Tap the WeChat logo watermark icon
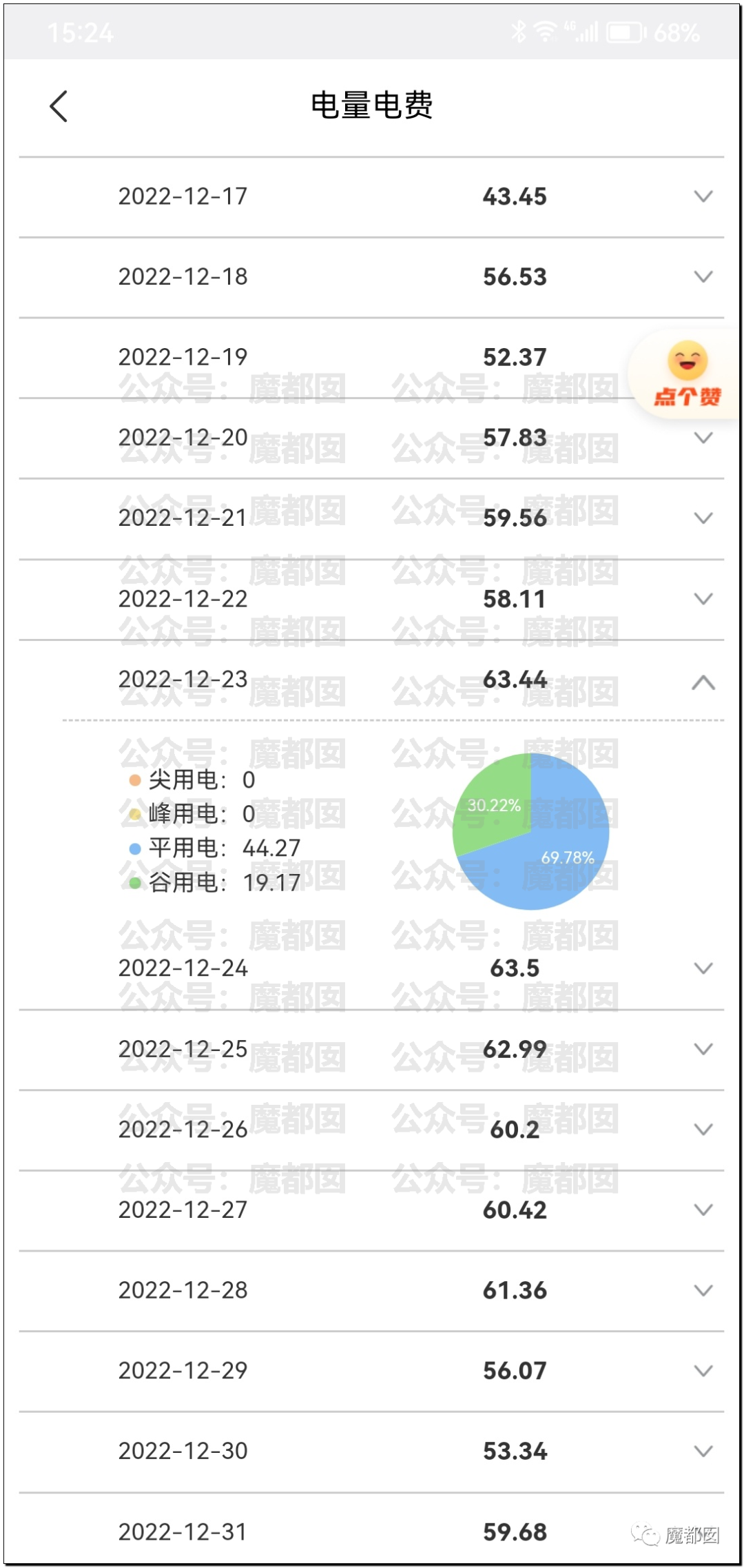 (x=645, y=1535)
